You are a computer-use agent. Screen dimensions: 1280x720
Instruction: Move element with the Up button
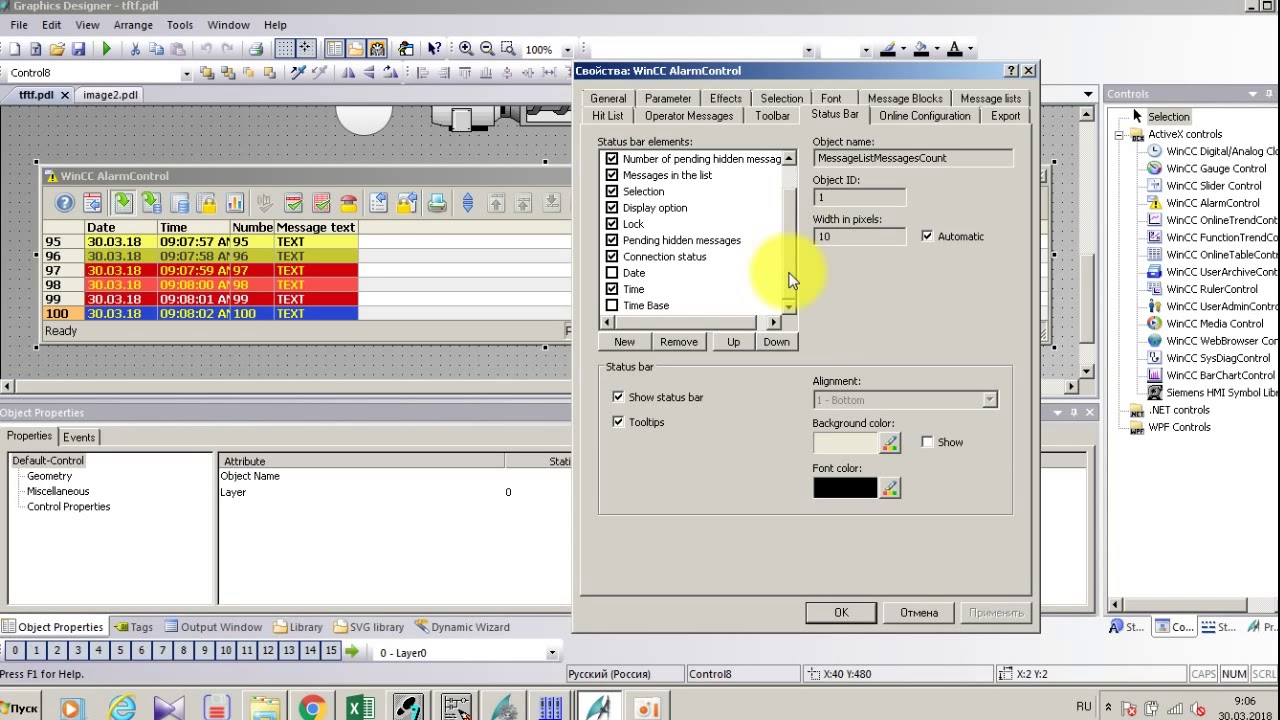[733, 342]
